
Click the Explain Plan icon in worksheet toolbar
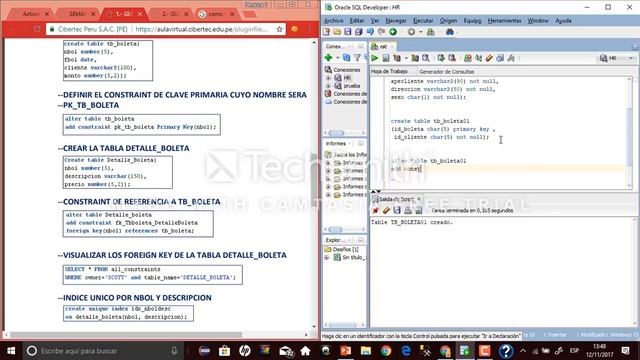[x=396, y=58]
